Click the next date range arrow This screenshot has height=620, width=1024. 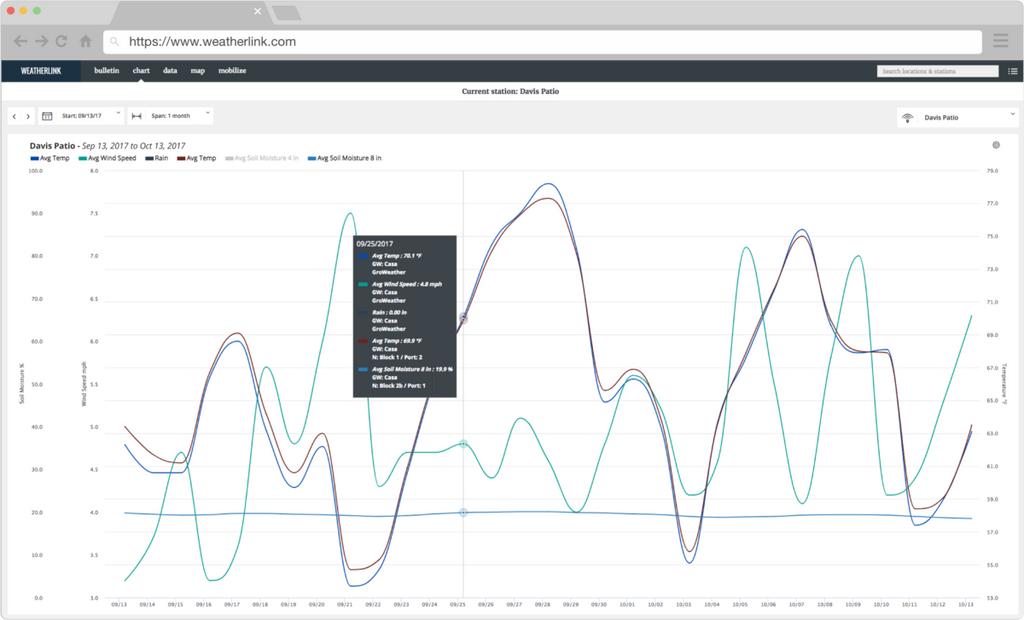pos(28,116)
